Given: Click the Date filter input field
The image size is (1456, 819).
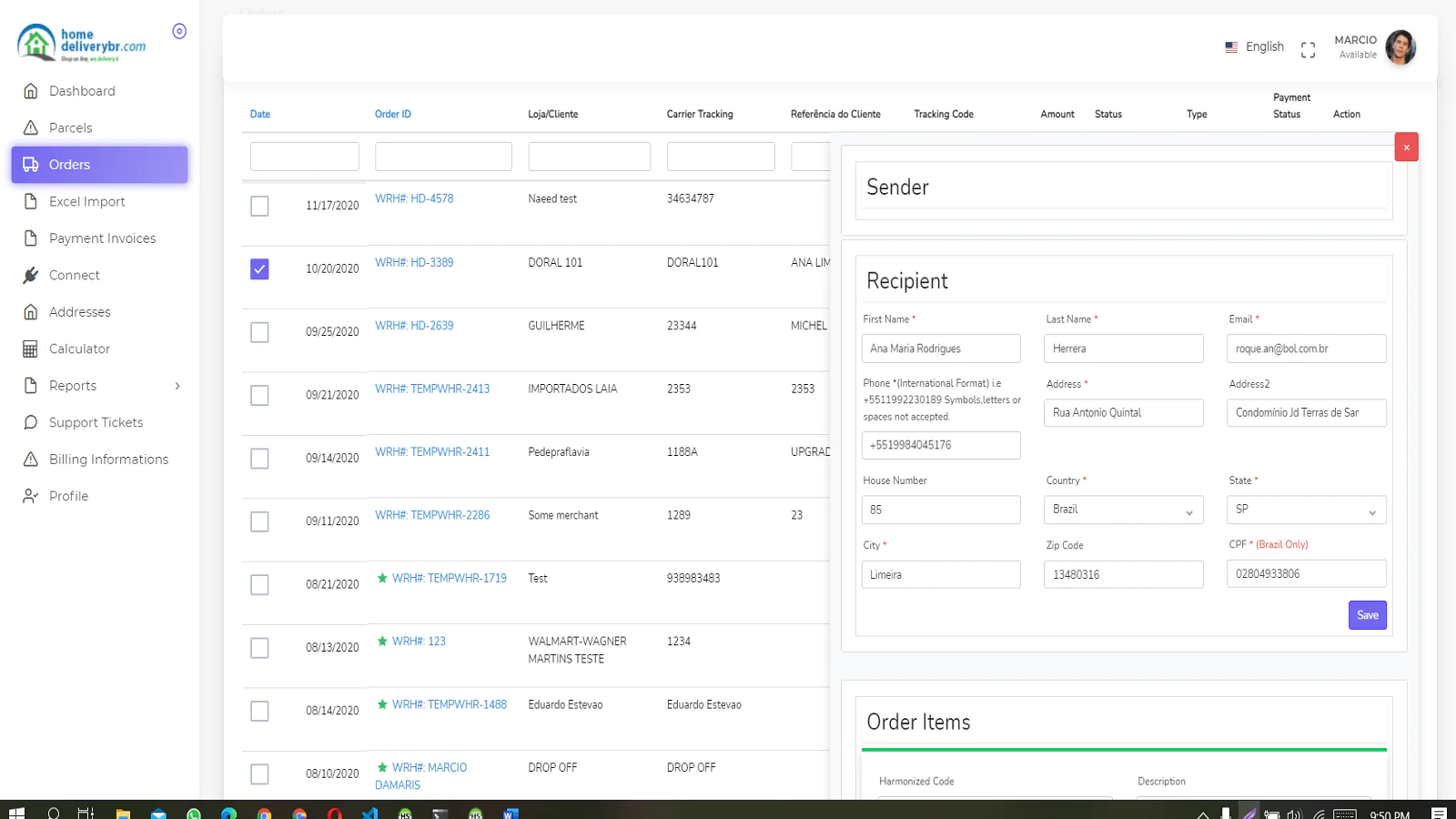Looking at the screenshot, I should coord(304,156).
